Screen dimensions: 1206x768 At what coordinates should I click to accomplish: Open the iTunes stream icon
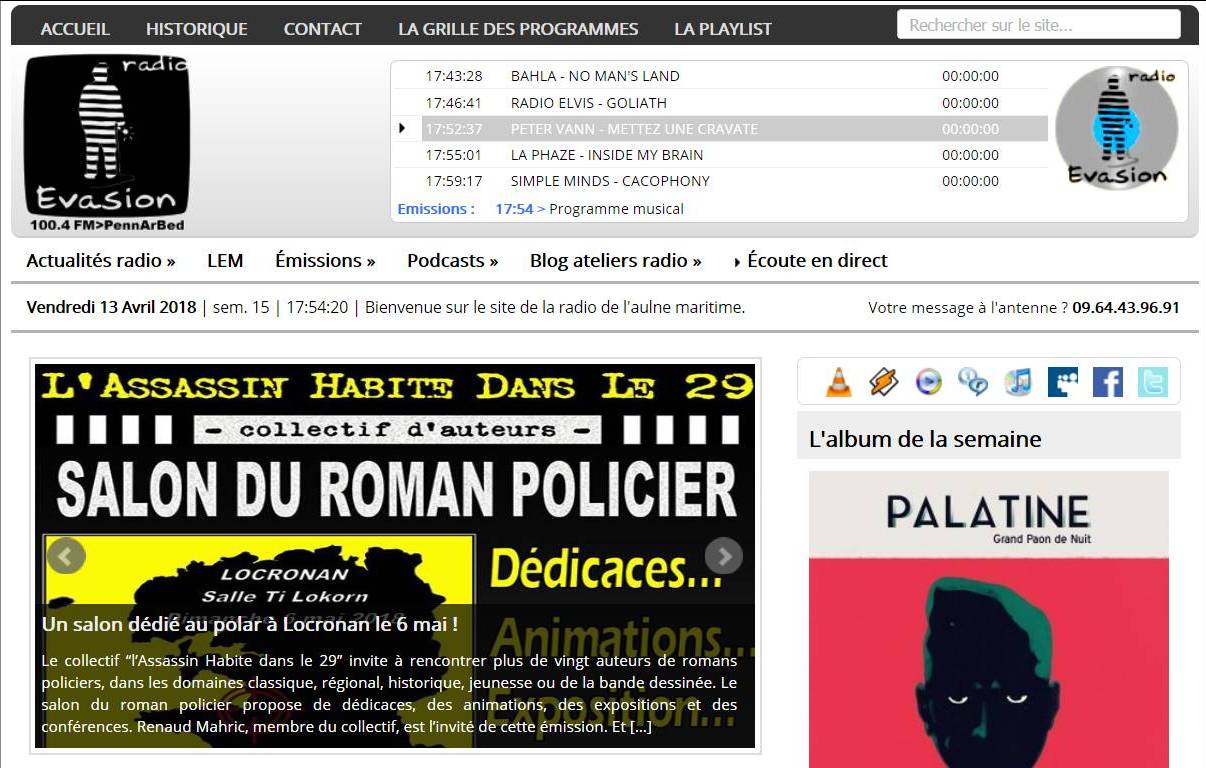point(1018,382)
